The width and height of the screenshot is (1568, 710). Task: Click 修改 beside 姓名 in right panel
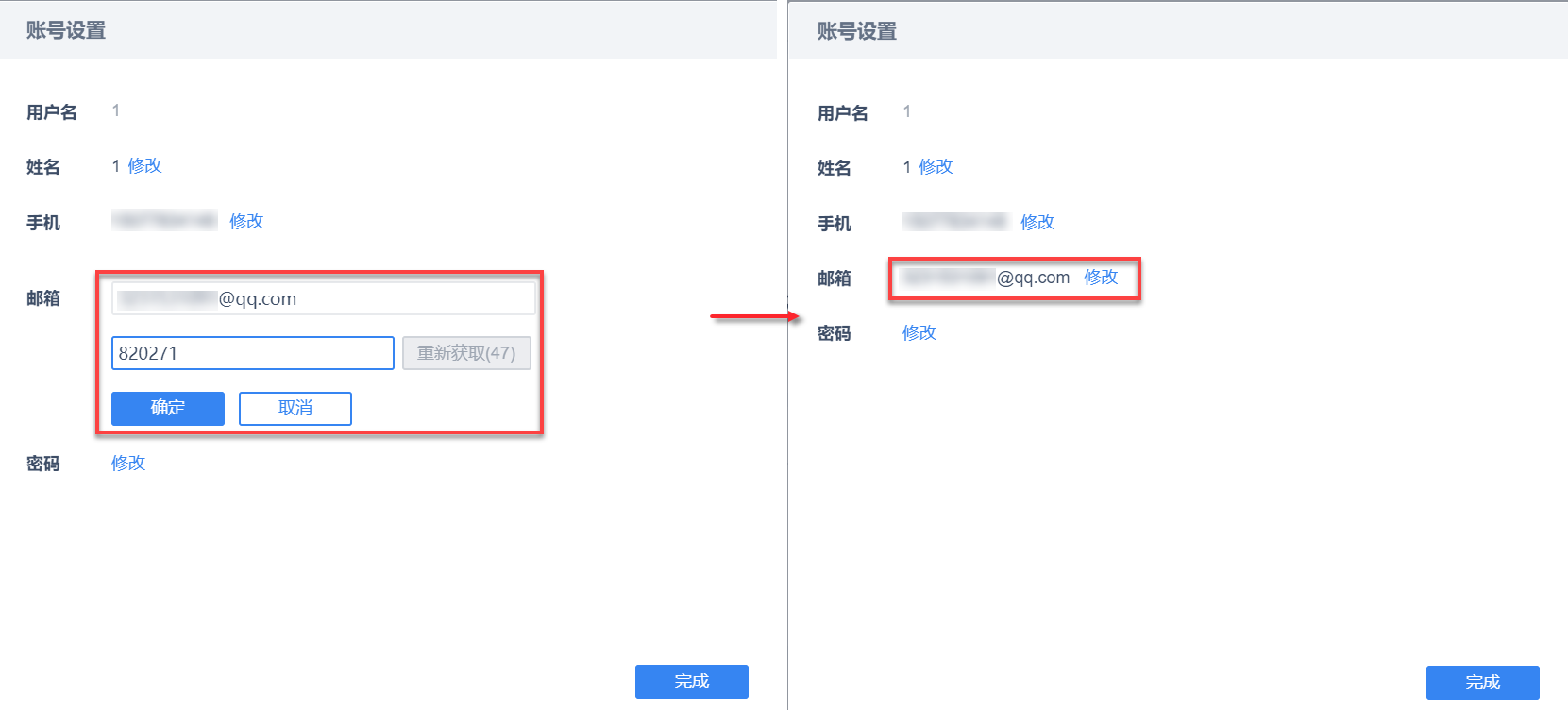pos(936,167)
